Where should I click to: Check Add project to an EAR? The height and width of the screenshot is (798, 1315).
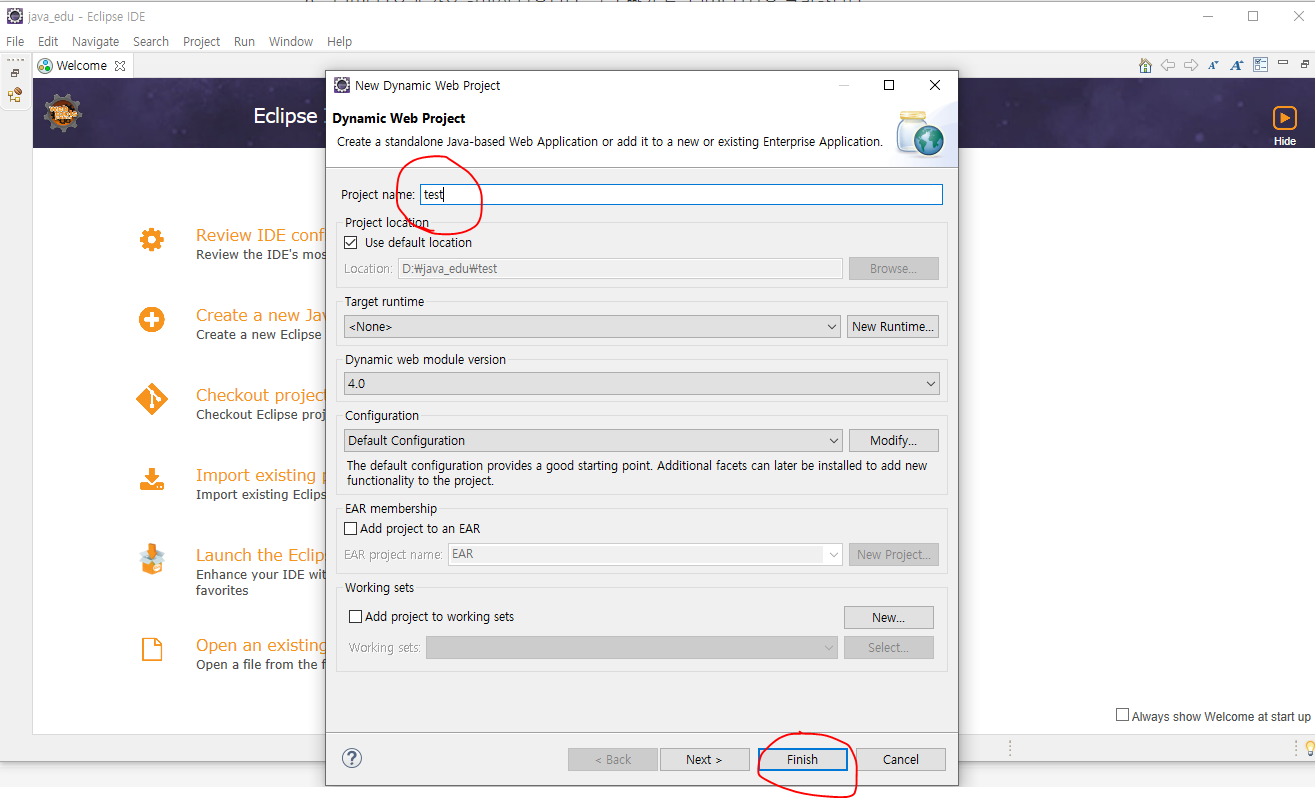coord(351,528)
